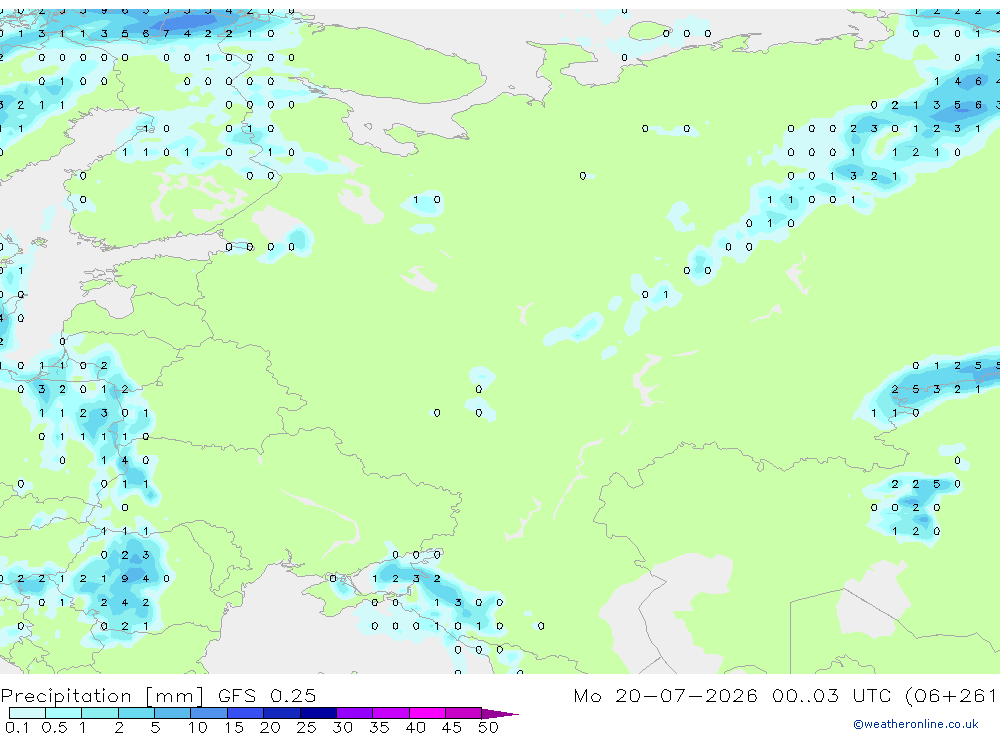Select the 20–25 mm legend color swatch
The image size is (1000, 733).
click(282, 713)
